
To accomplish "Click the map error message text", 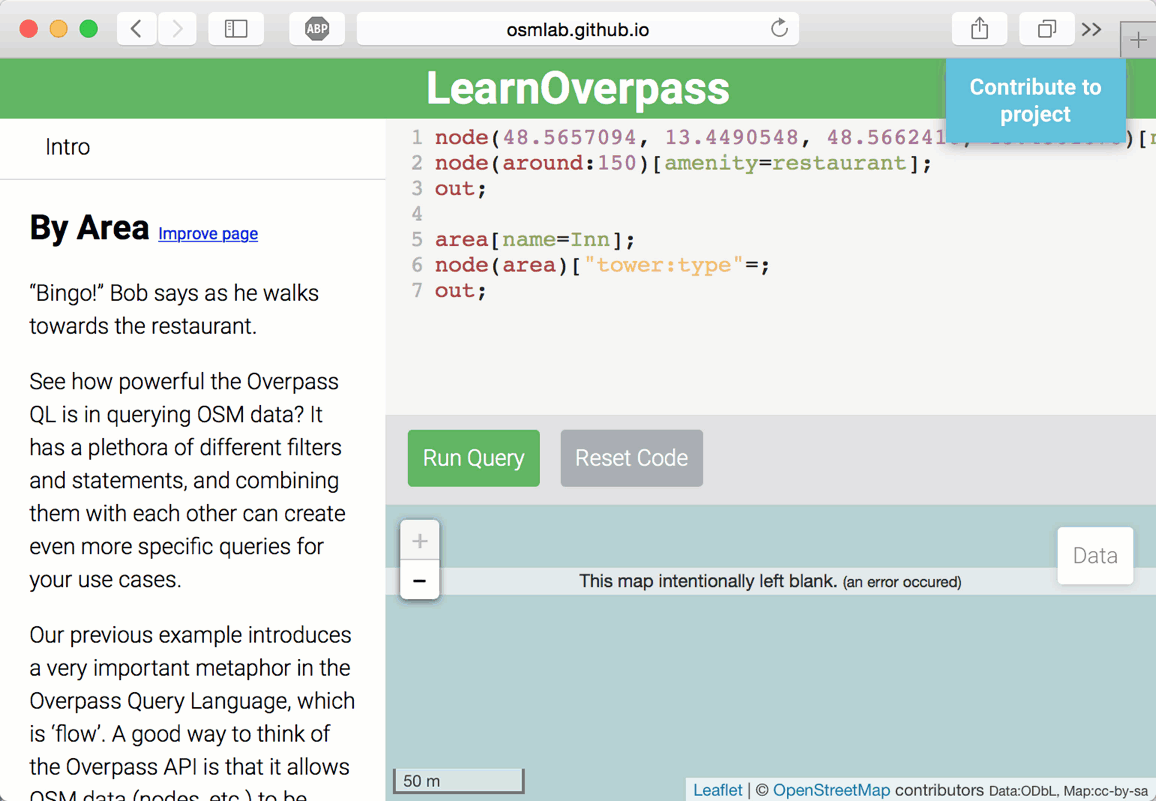I will tap(770, 581).
